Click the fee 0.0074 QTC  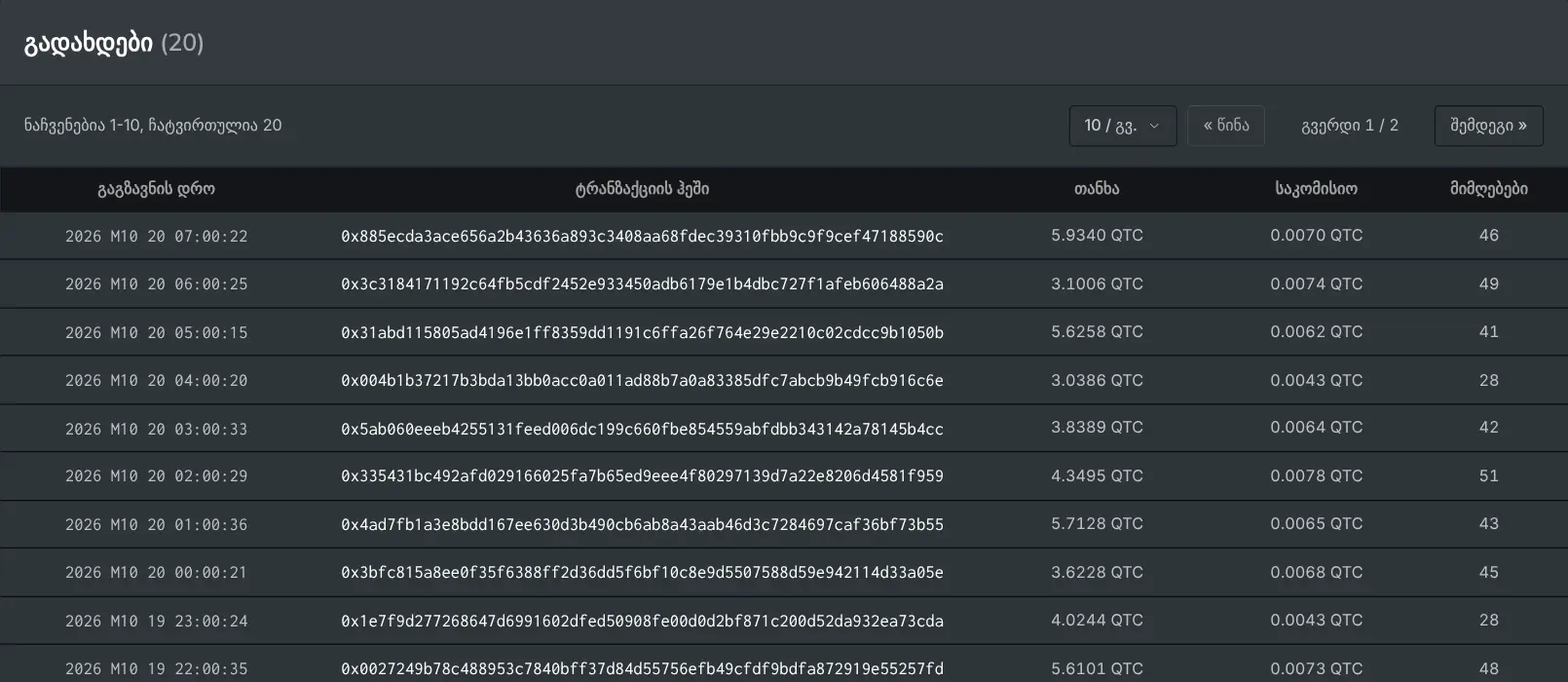point(1316,284)
